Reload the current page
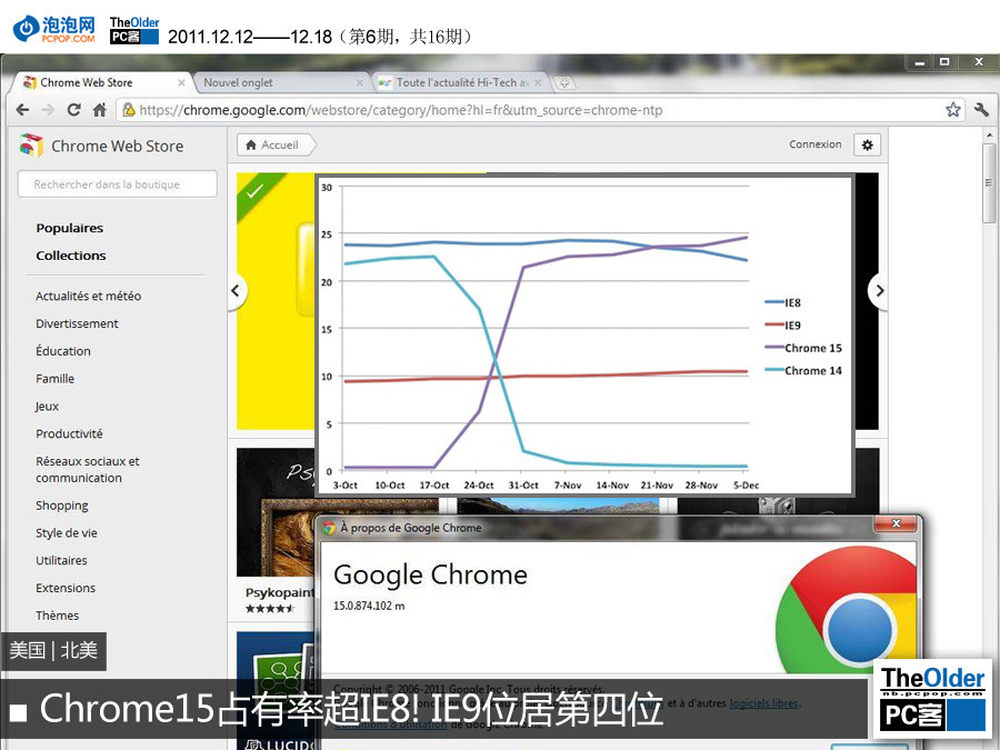Image resolution: width=1000 pixels, height=750 pixels. [74, 110]
